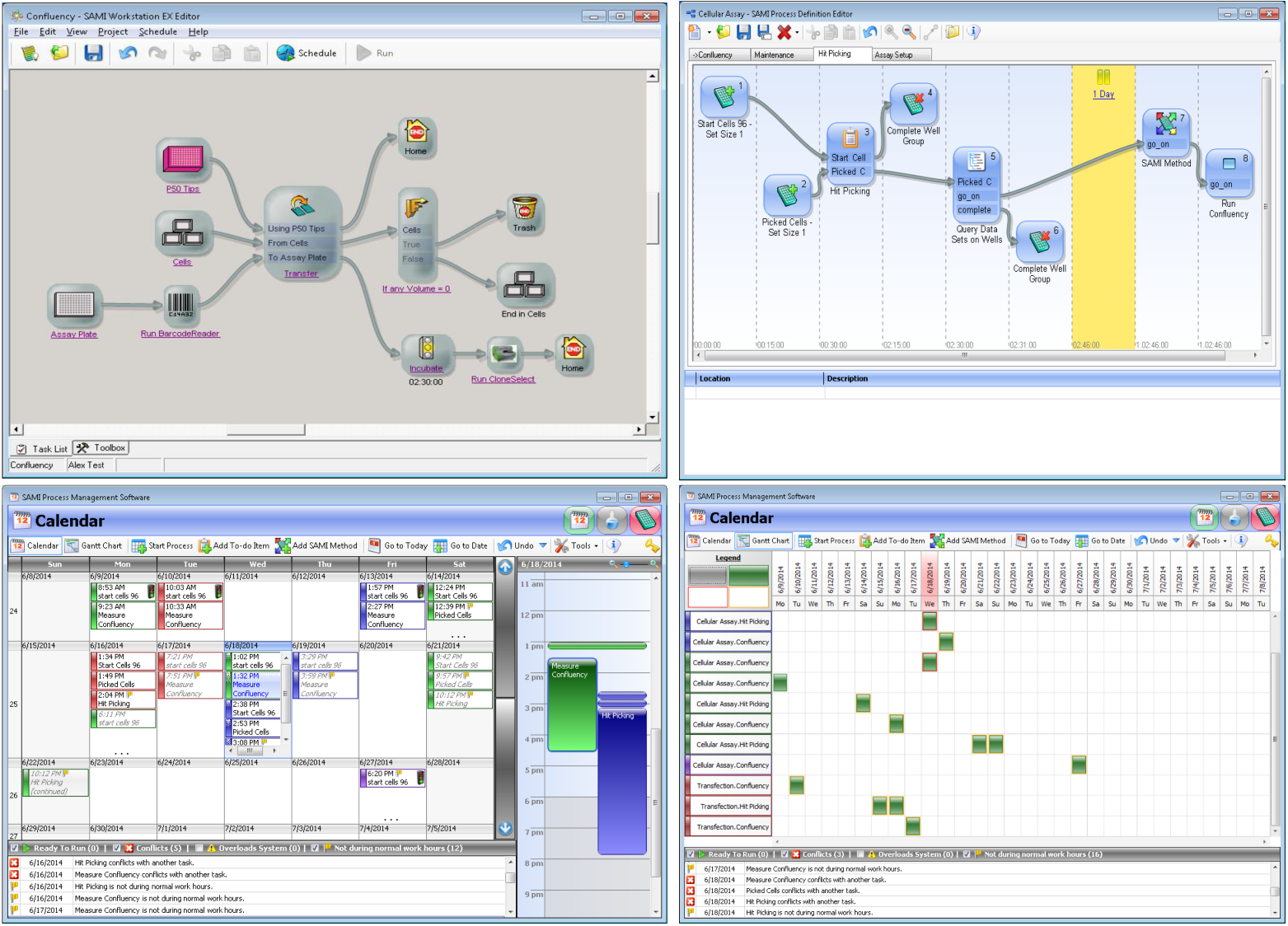Click the new document icon in Process Definition Editor
Viewport: 1288px width, 926px height.
click(x=695, y=32)
